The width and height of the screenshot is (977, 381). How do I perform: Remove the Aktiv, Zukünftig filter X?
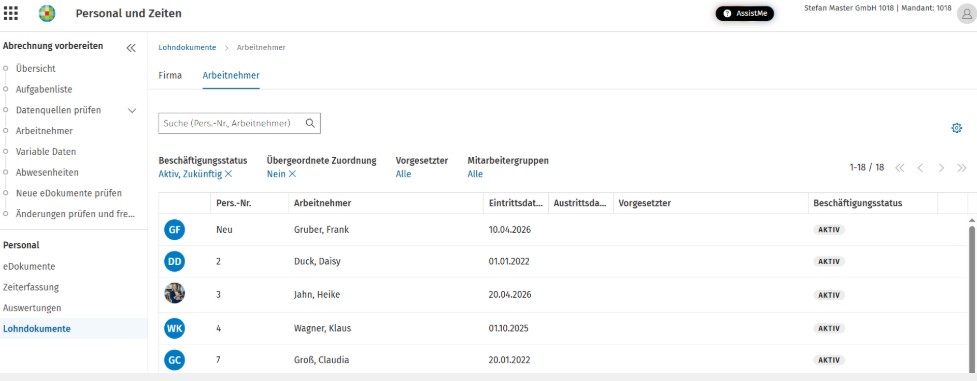click(x=229, y=174)
